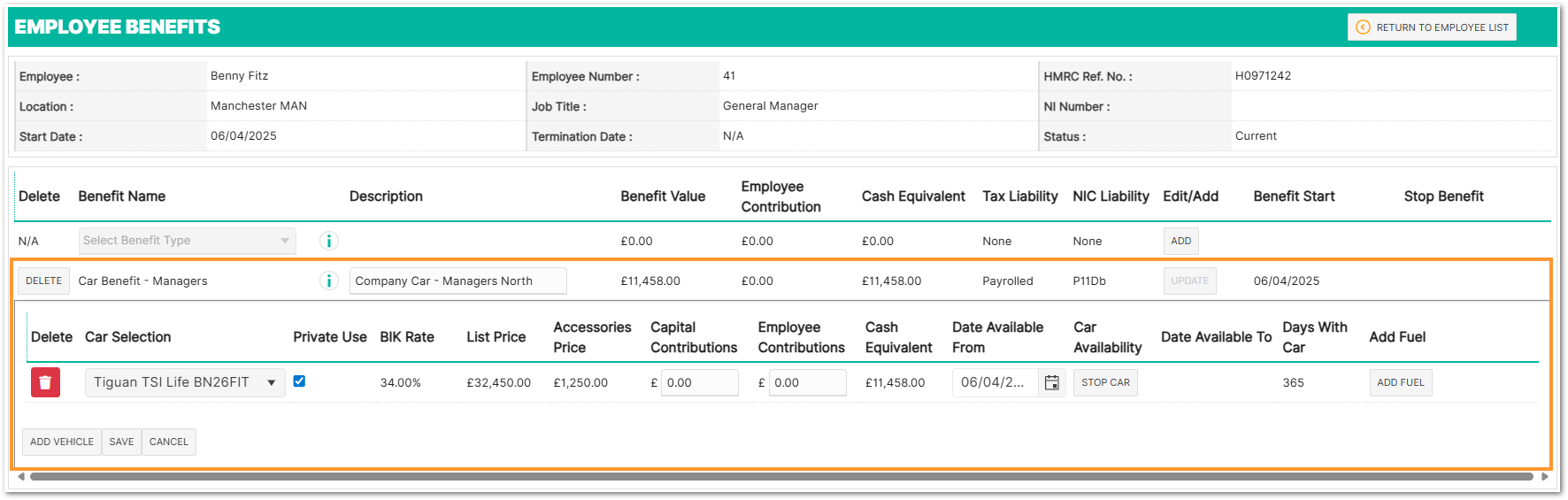Click the Company Car description text field
Screen dimensions: 1568x500
coord(457,281)
